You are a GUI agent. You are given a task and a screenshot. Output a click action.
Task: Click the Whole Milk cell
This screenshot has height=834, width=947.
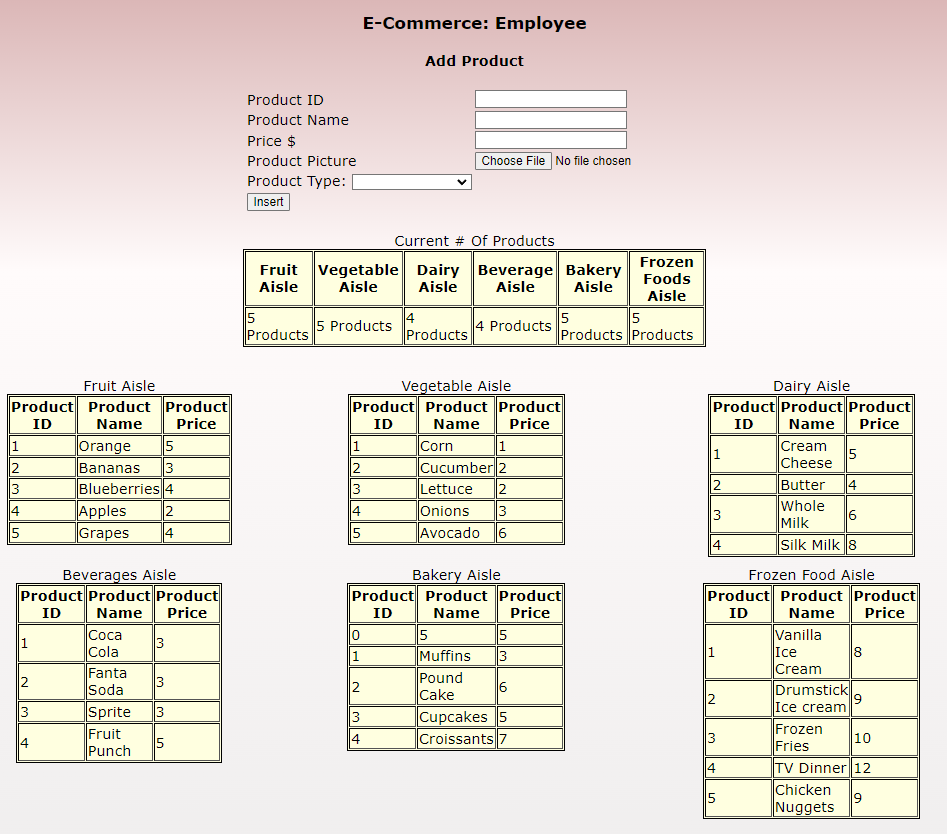coord(811,515)
